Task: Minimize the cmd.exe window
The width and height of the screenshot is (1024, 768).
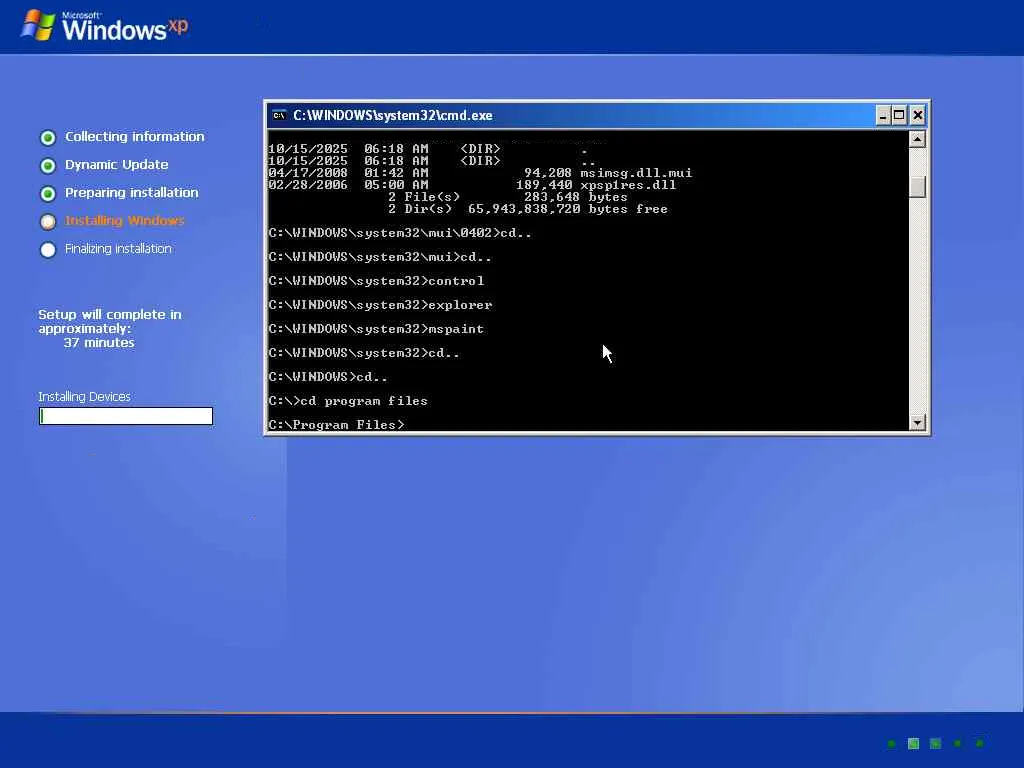Action: click(883, 116)
